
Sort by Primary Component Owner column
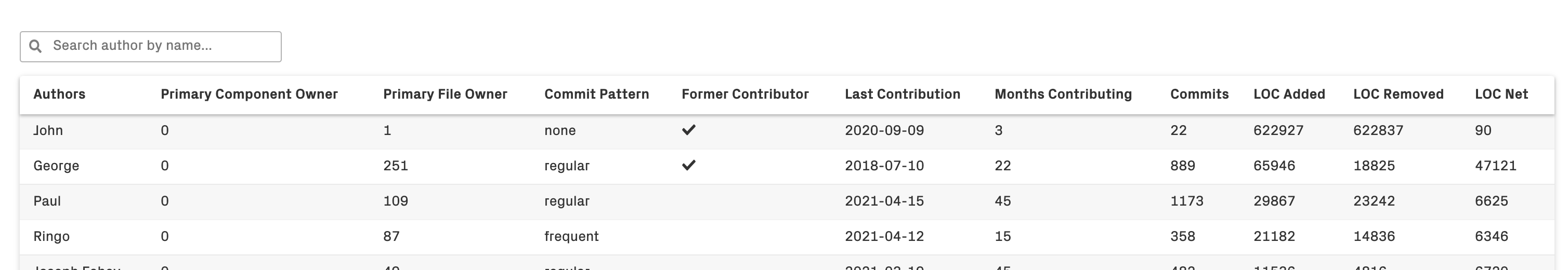point(249,95)
